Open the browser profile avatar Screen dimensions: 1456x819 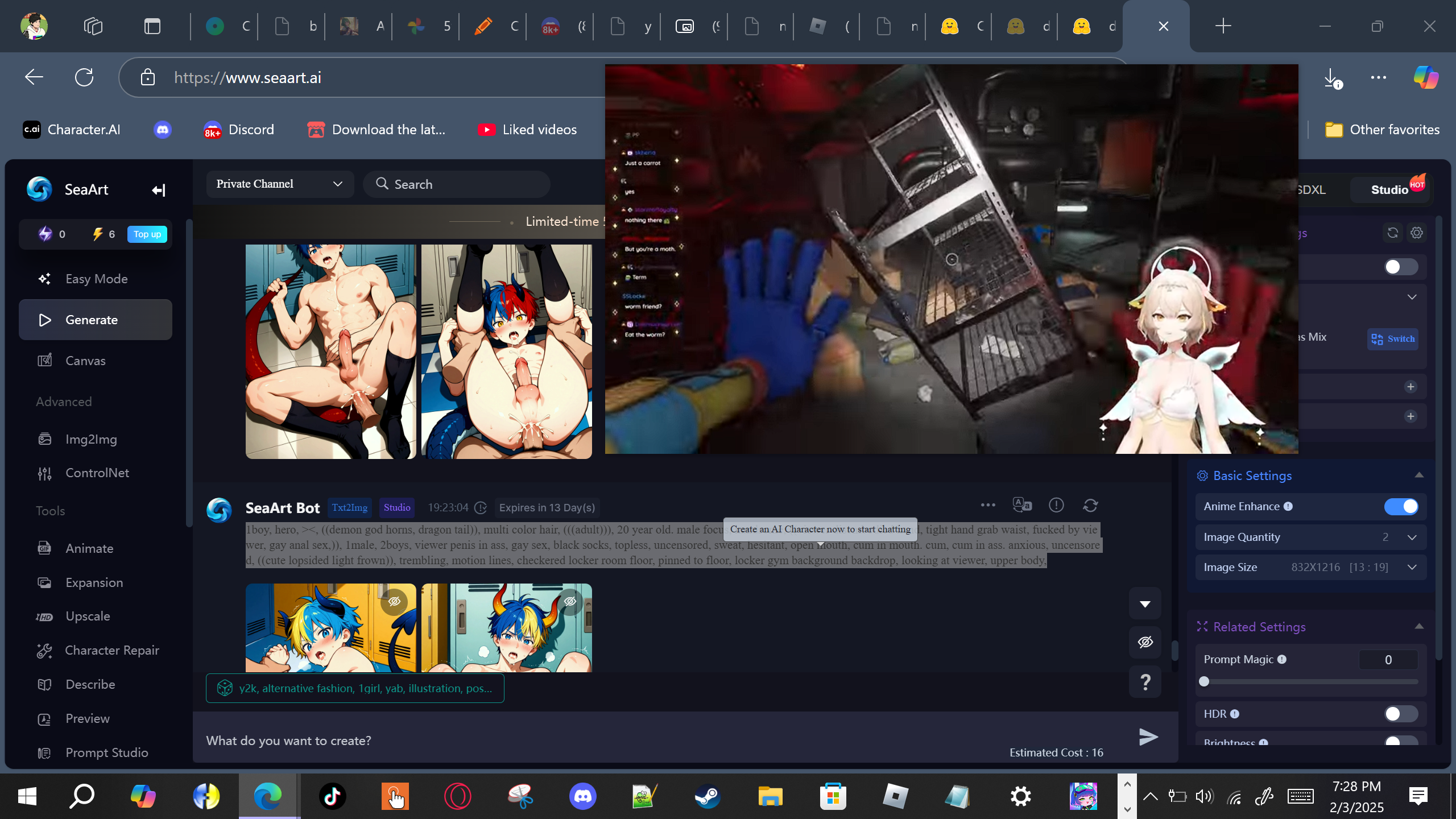pyautogui.click(x=34, y=26)
